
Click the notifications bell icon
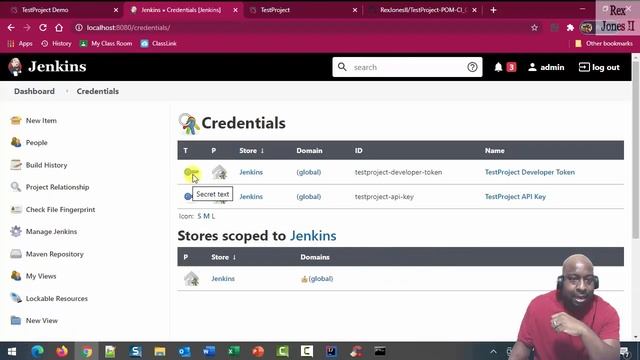(498, 67)
